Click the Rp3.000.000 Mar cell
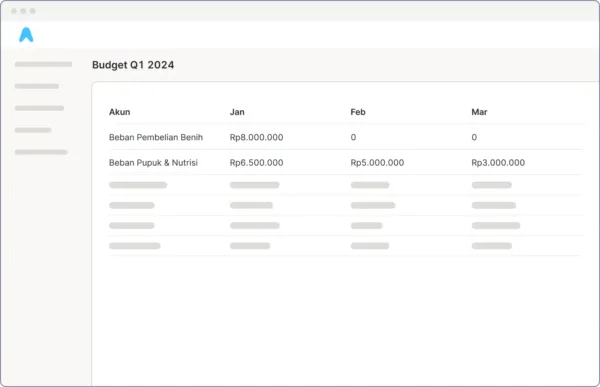600x387 pixels. pos(498,163)
